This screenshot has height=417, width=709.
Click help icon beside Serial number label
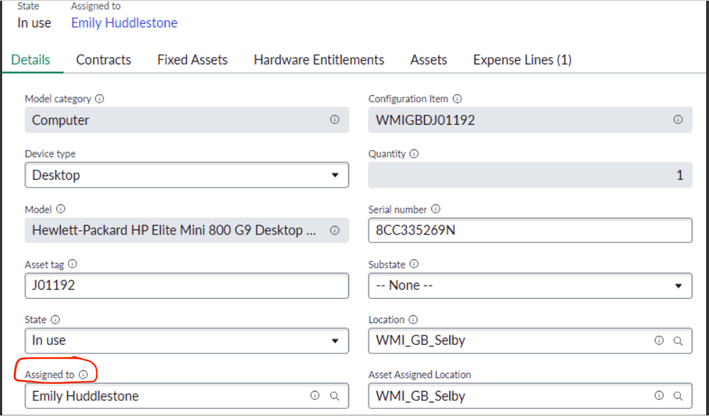(435, 209)
